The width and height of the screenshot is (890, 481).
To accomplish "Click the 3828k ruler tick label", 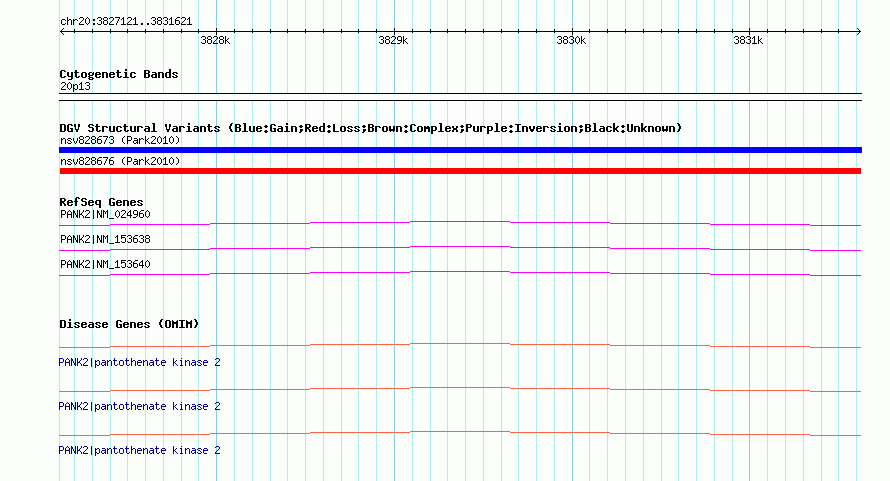I will [x=215, y=40].
